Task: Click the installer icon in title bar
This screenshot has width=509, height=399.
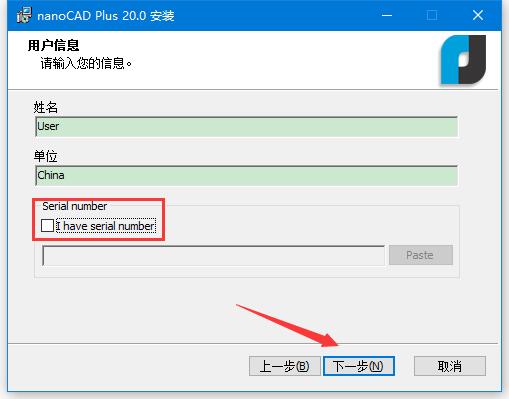Action: click(24, 15)
